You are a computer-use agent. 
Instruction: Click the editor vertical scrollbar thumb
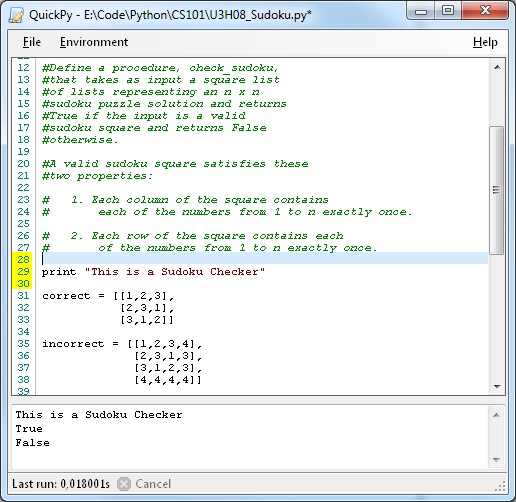point(496,190)
